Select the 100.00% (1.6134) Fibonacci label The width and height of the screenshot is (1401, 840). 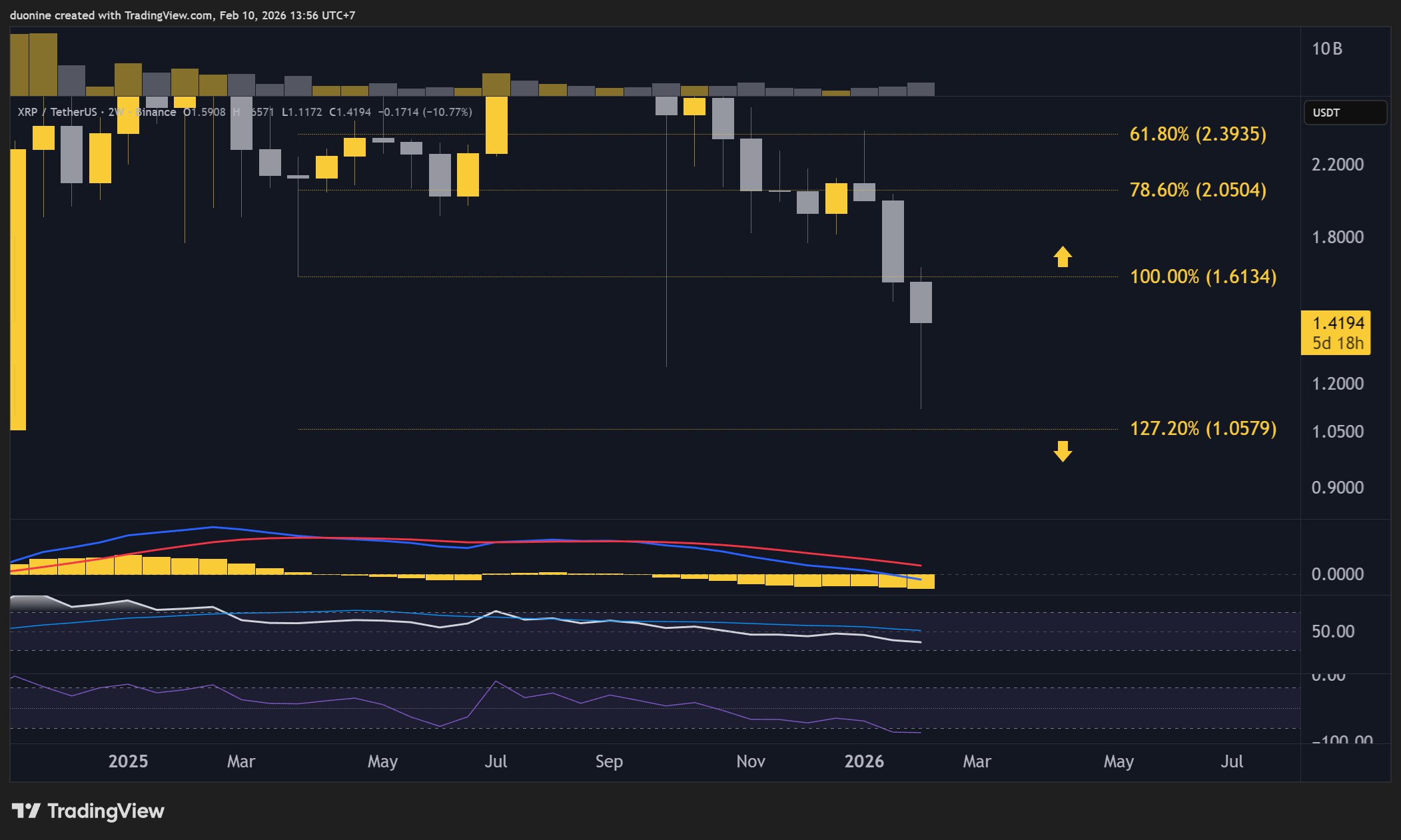(1202, 277)
